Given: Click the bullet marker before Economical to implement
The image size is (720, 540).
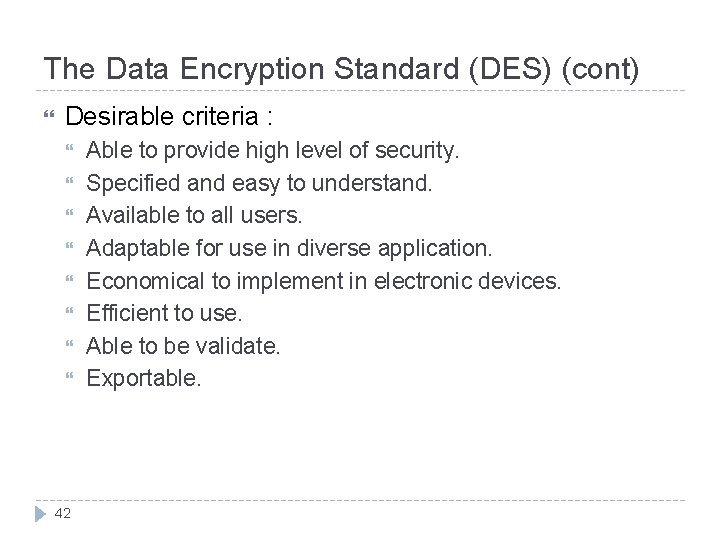Looking at the screenshot, I should point(70,282).
